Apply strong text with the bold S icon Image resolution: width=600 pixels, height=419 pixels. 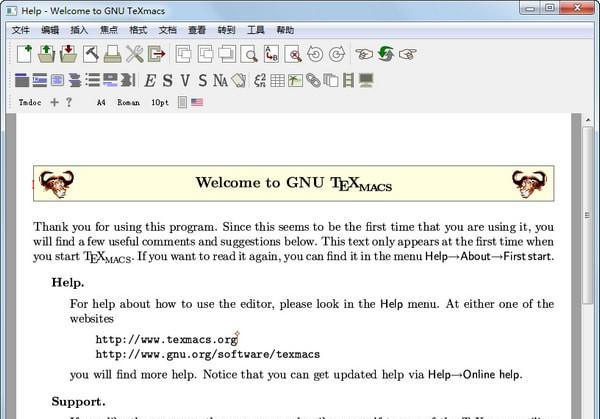point(167,80)
